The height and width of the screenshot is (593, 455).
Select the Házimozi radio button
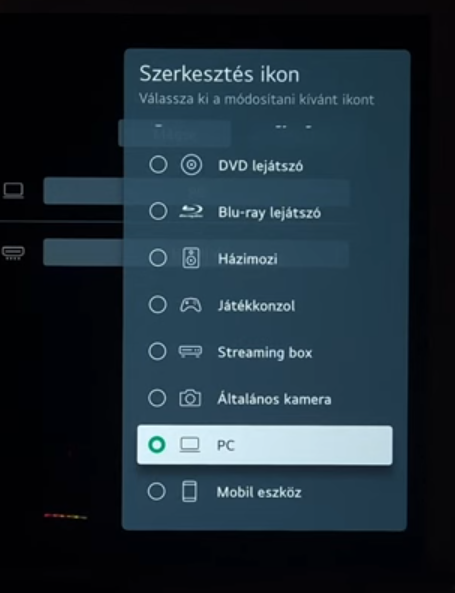(158, 258)
